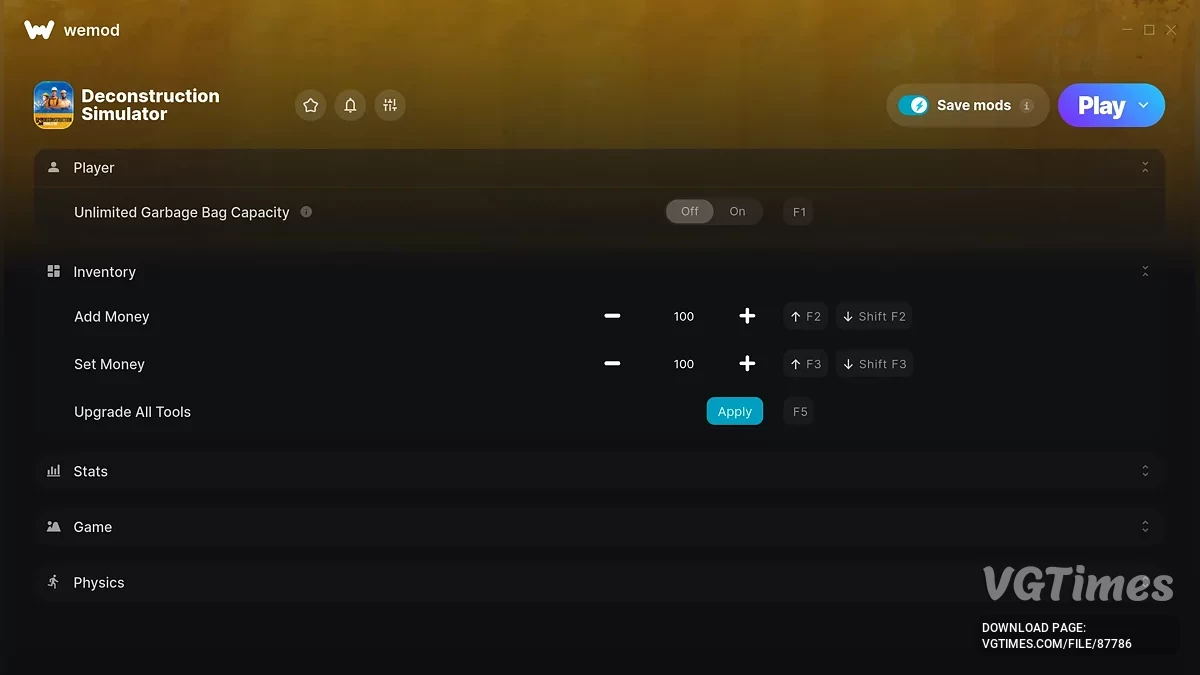Set Unlimited Garbage Bag Capacity to Off
This screenshot has height=675, width=1200.
point(690,212)
